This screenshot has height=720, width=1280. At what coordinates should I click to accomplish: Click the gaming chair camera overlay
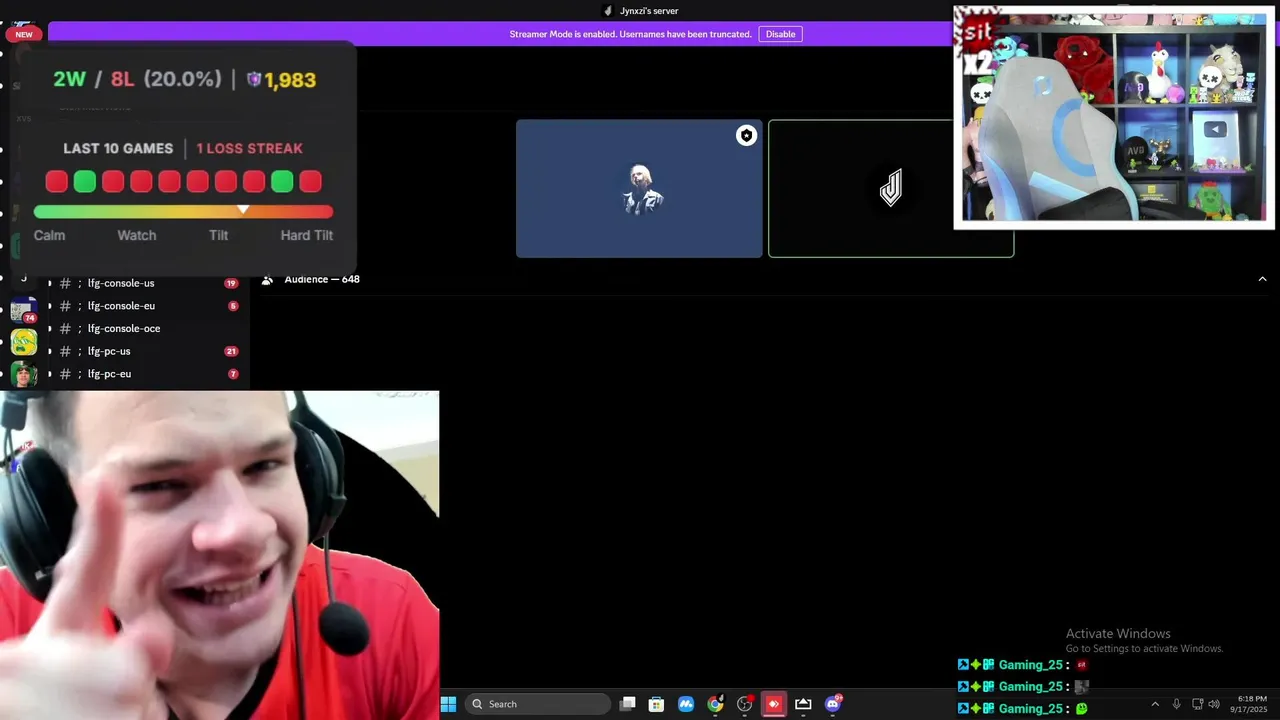(x=1114, y=118)
